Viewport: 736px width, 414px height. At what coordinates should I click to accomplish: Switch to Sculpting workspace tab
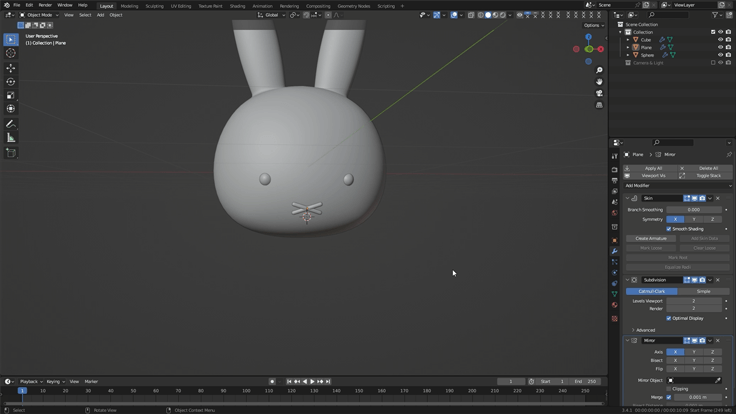coord(154,6)
